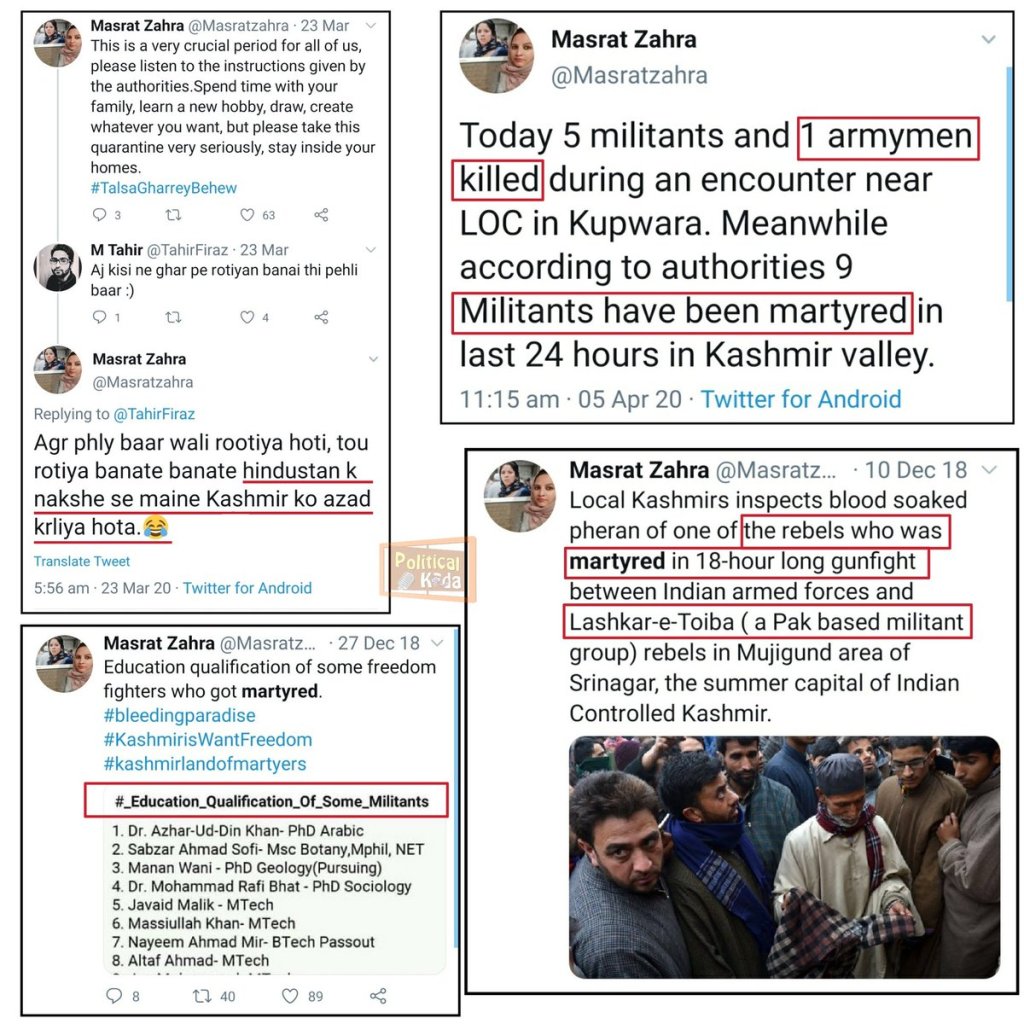Like the education qualification tweet with 89 likes

coord(290,996)
